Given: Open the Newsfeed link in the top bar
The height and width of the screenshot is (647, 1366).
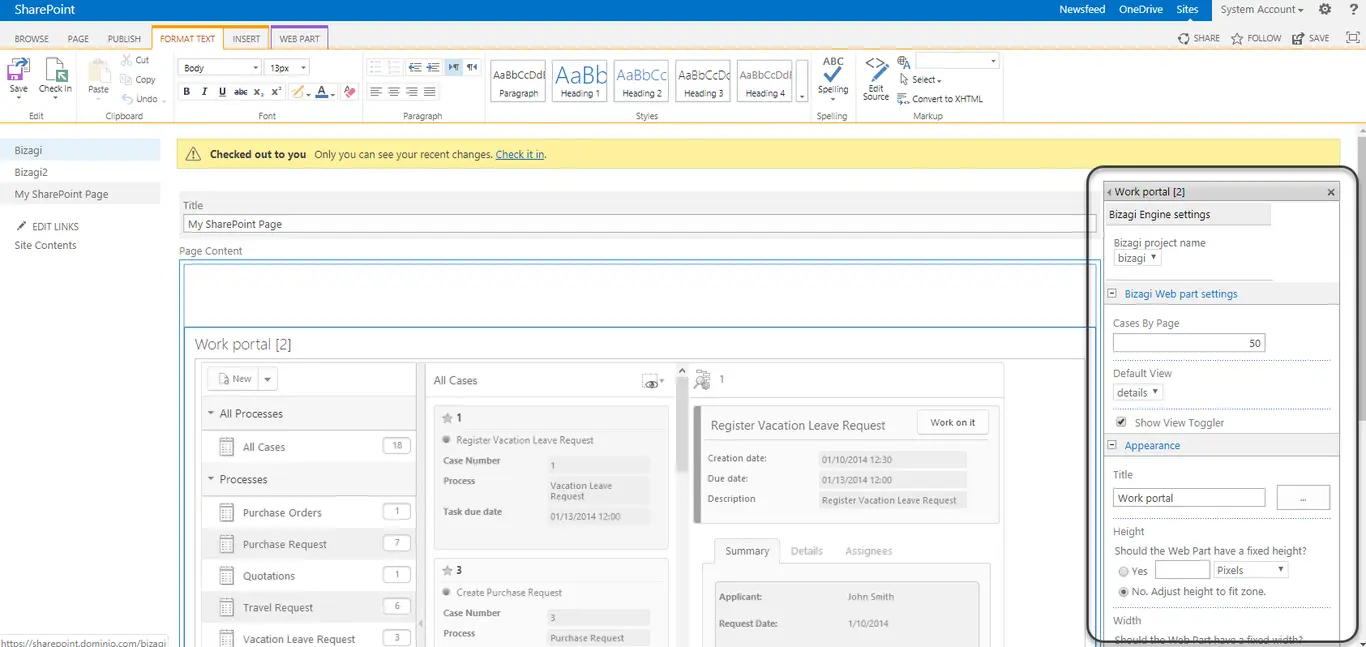Looking at the screenshot, I should [1082, 9].
